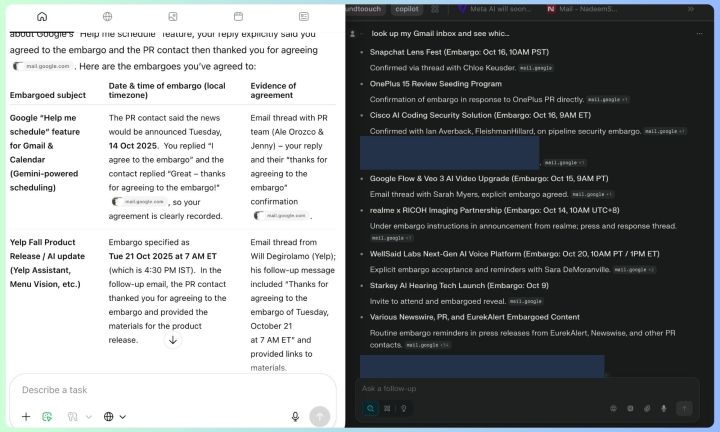This screenshot has width=720, height=432.
Task: Click the globe icon in top navigation
Action: [x=107, y=17]
